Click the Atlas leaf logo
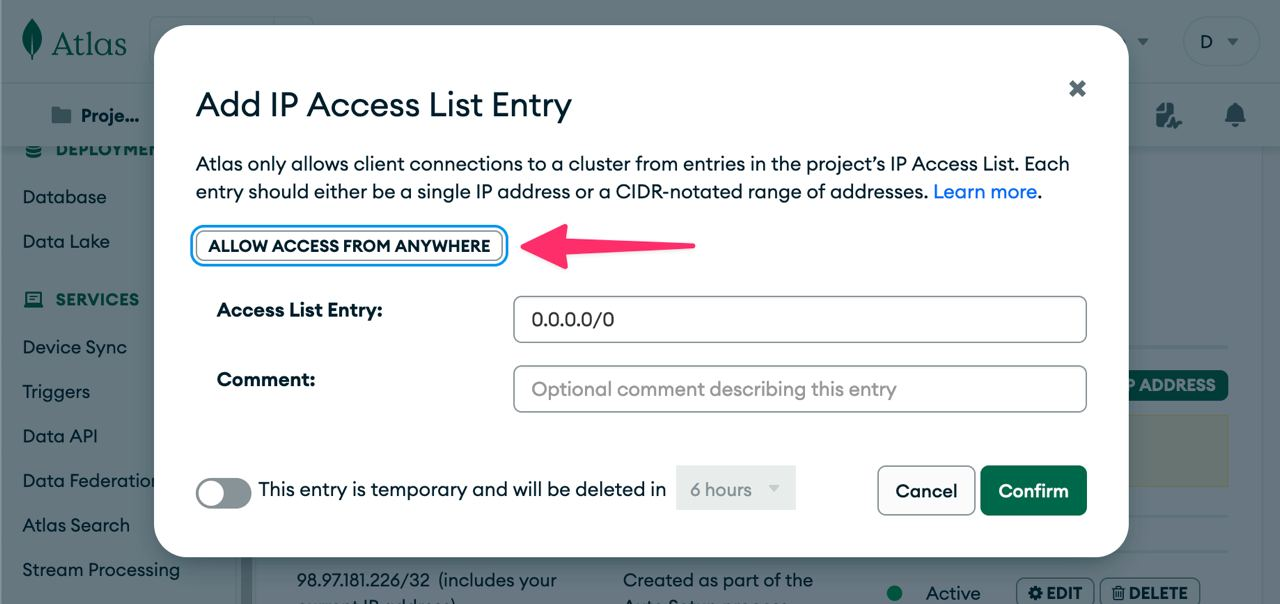 [31, 41]
